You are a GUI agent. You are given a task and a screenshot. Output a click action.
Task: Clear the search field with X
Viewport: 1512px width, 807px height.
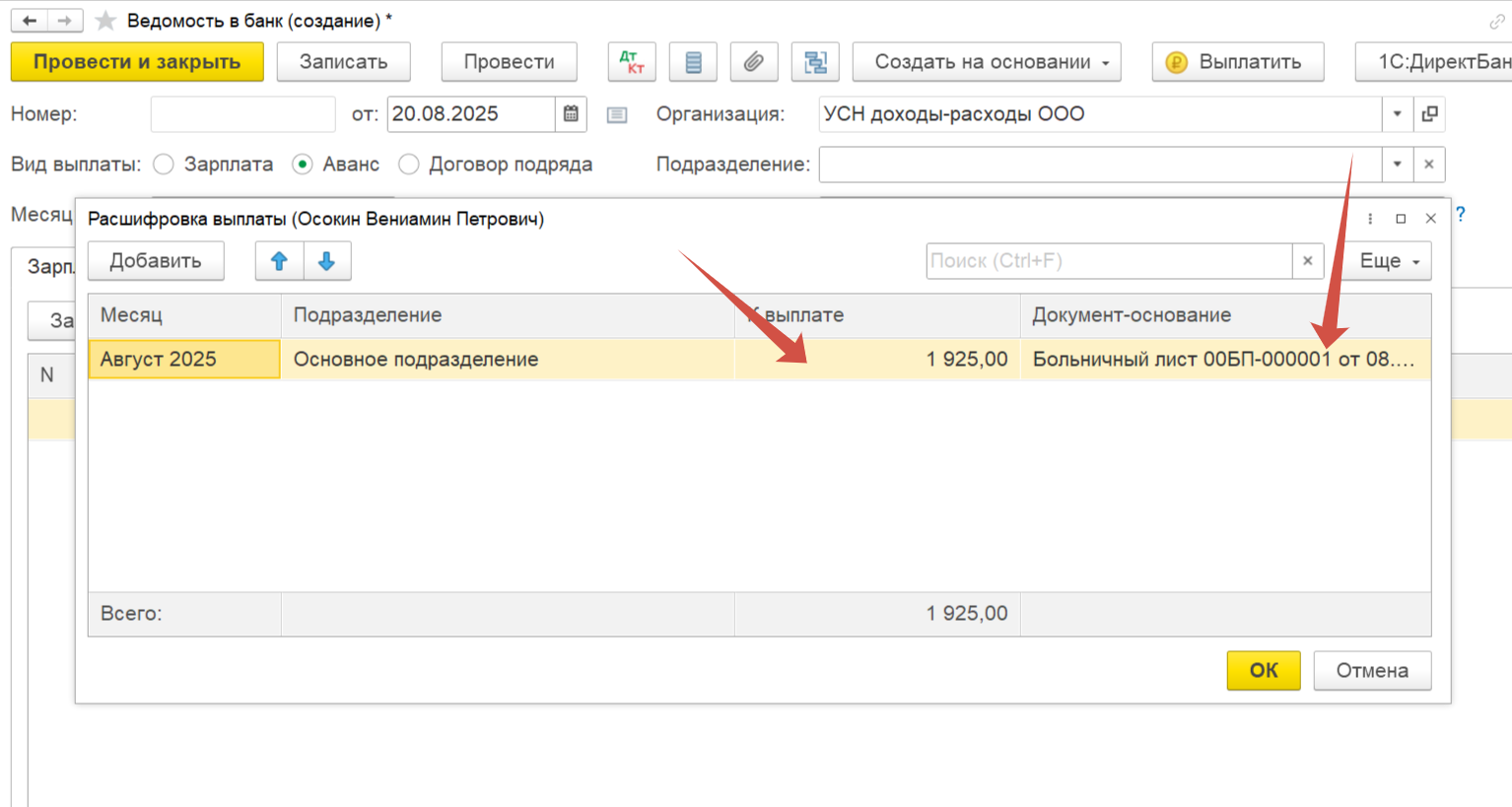(x=1308, y=261)
